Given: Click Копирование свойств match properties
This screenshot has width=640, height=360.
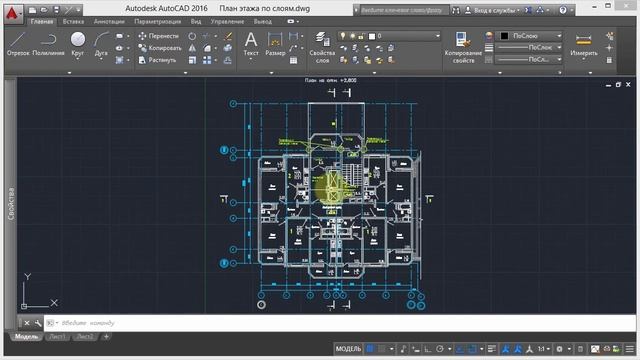Looking at the screenshot, I should [x=463, y=47].
